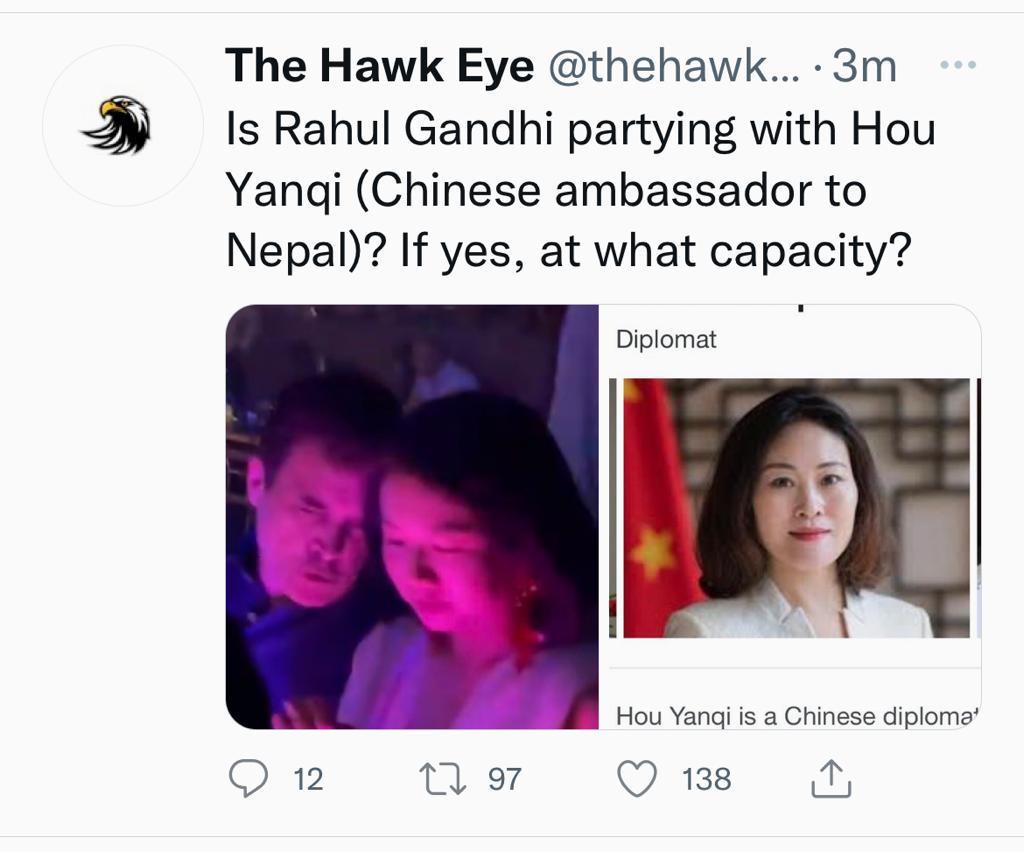1024x852 pixels.
Task: Open the three-dot more options menu
Action: coord(957,65)
